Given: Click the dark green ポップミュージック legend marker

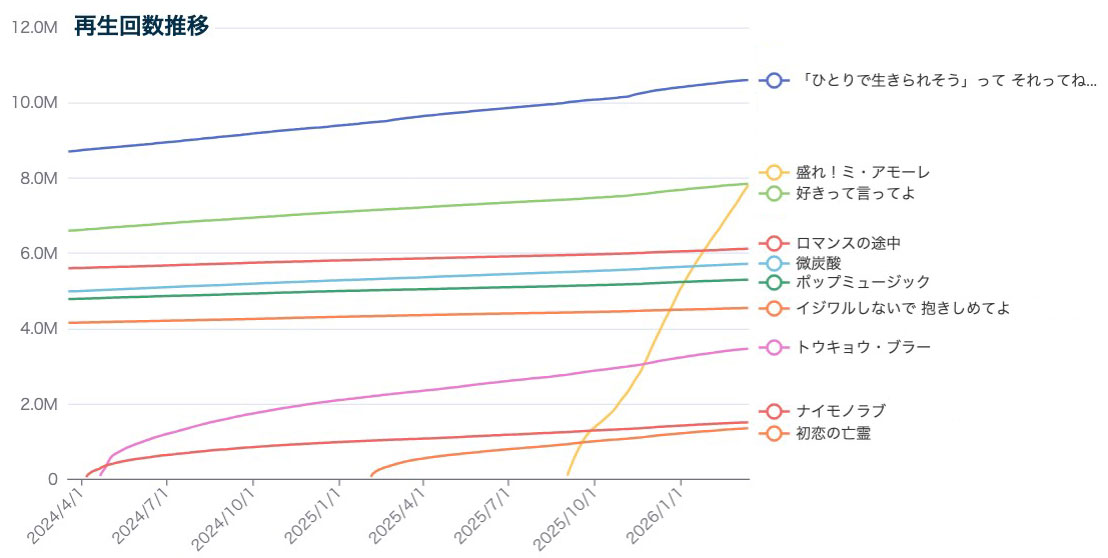Looking at the screenshot, I should [773, 283].
